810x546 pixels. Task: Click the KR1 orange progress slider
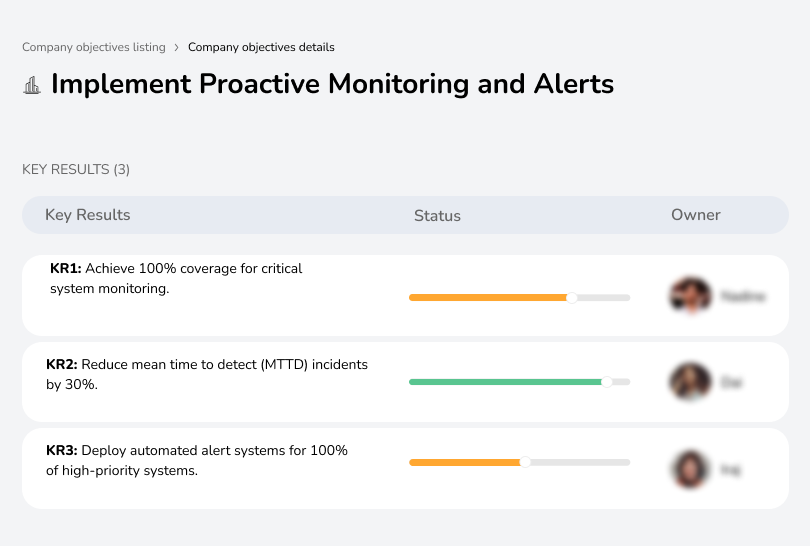point(519,298)
